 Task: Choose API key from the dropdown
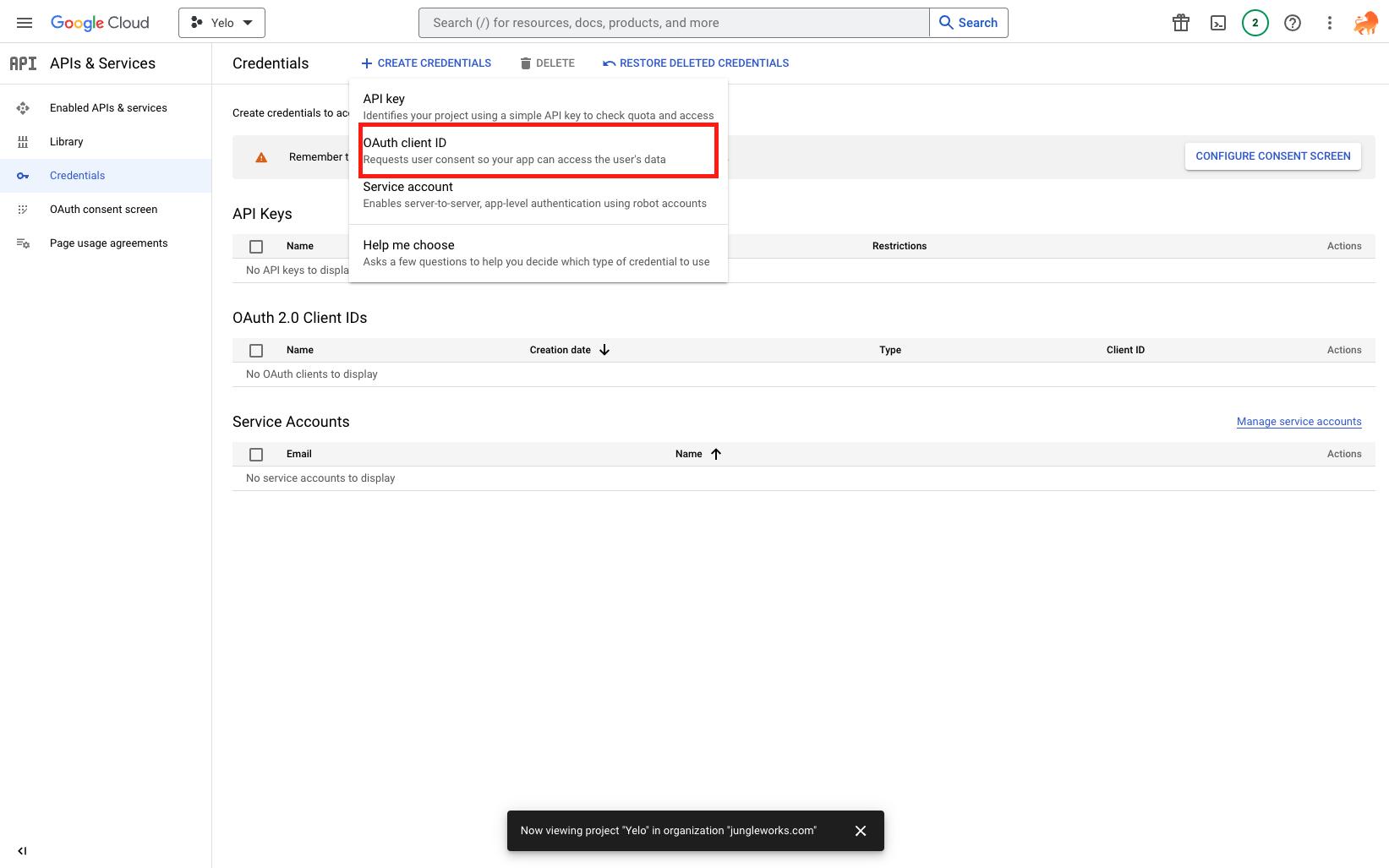(539, 106)
